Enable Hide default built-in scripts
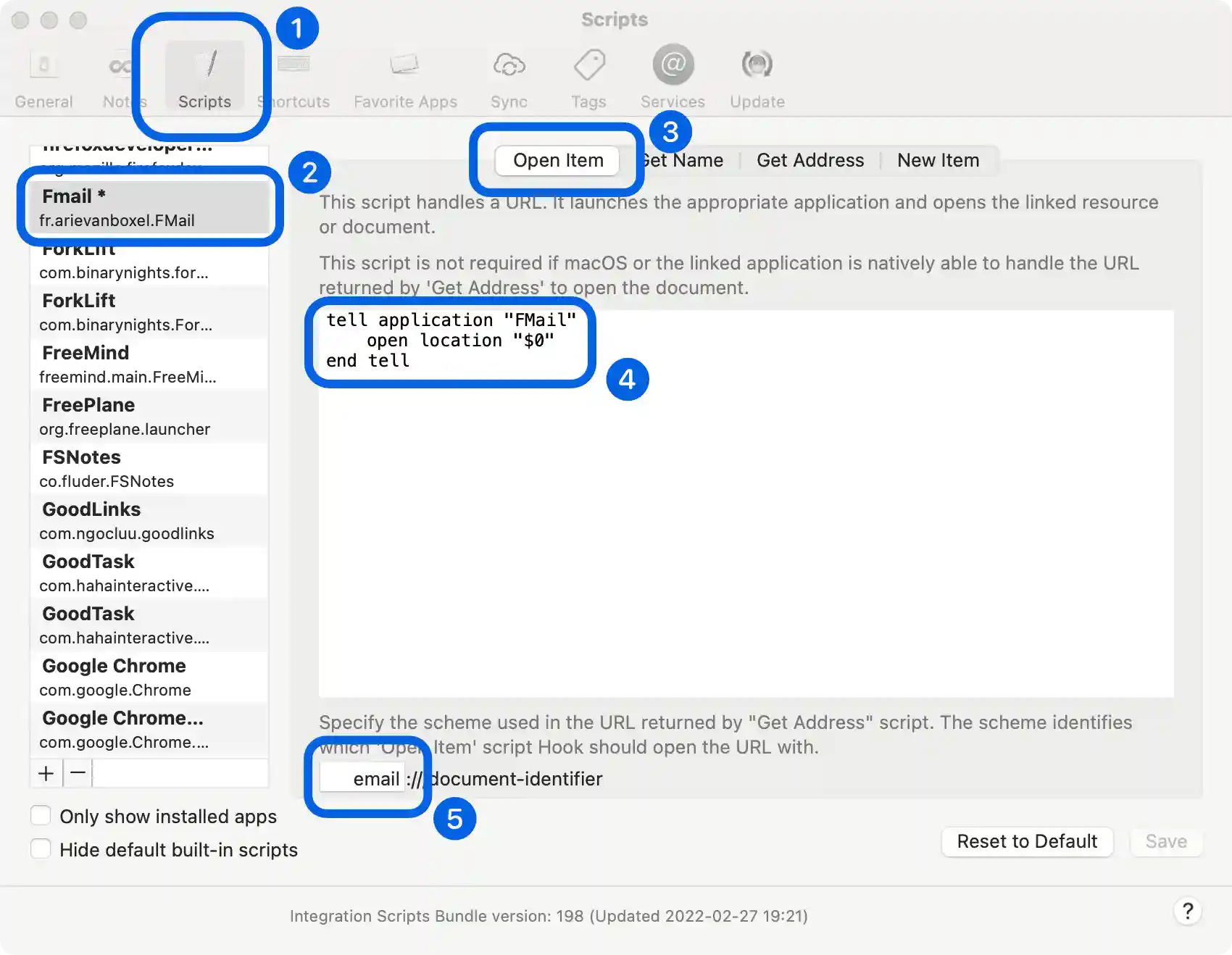 point(41,849)
